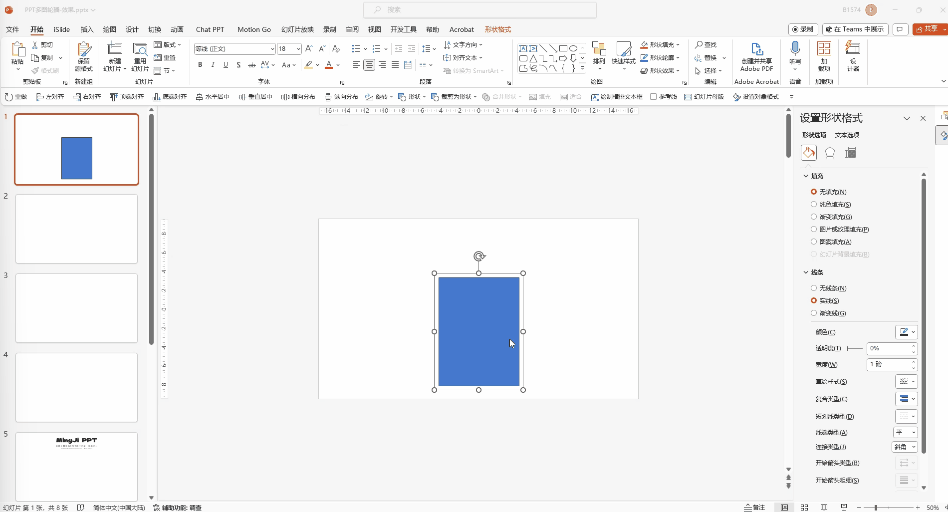Open the Insert ribbon tab
The width and height of the screenshot is (948, 512).
(87, 29)
